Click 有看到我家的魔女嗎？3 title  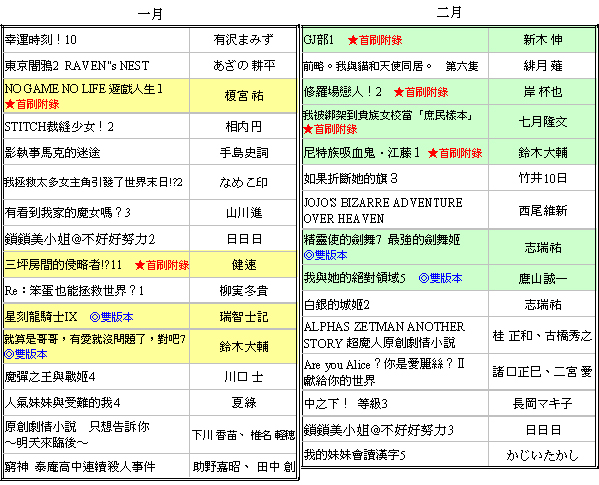click(68, 212)
